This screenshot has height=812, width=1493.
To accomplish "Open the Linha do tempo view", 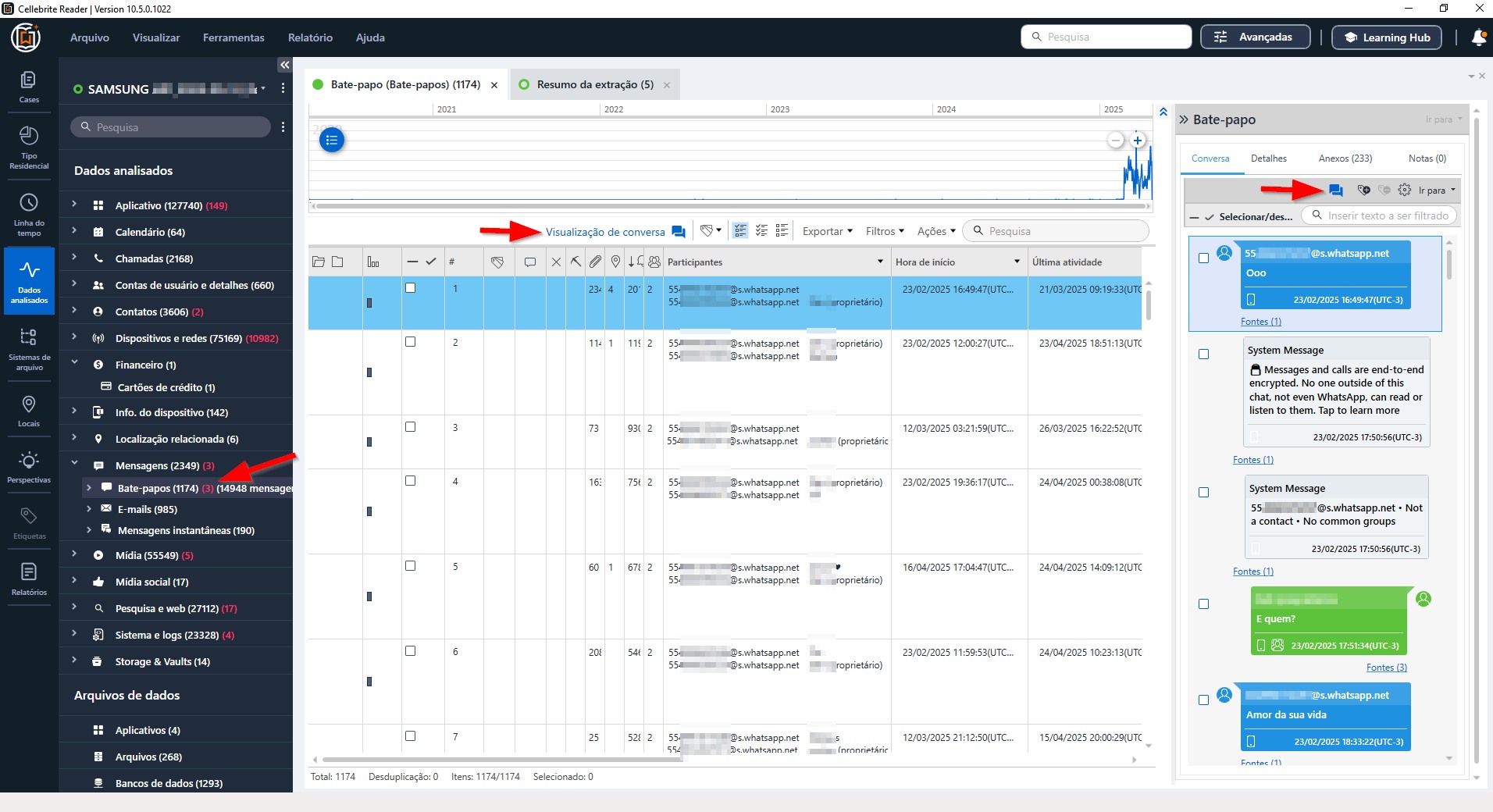I will [29, 215].
